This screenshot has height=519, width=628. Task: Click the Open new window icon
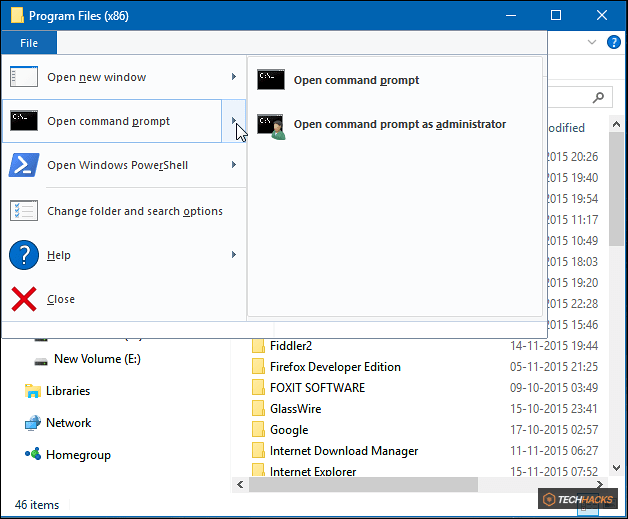coord(24,77)
